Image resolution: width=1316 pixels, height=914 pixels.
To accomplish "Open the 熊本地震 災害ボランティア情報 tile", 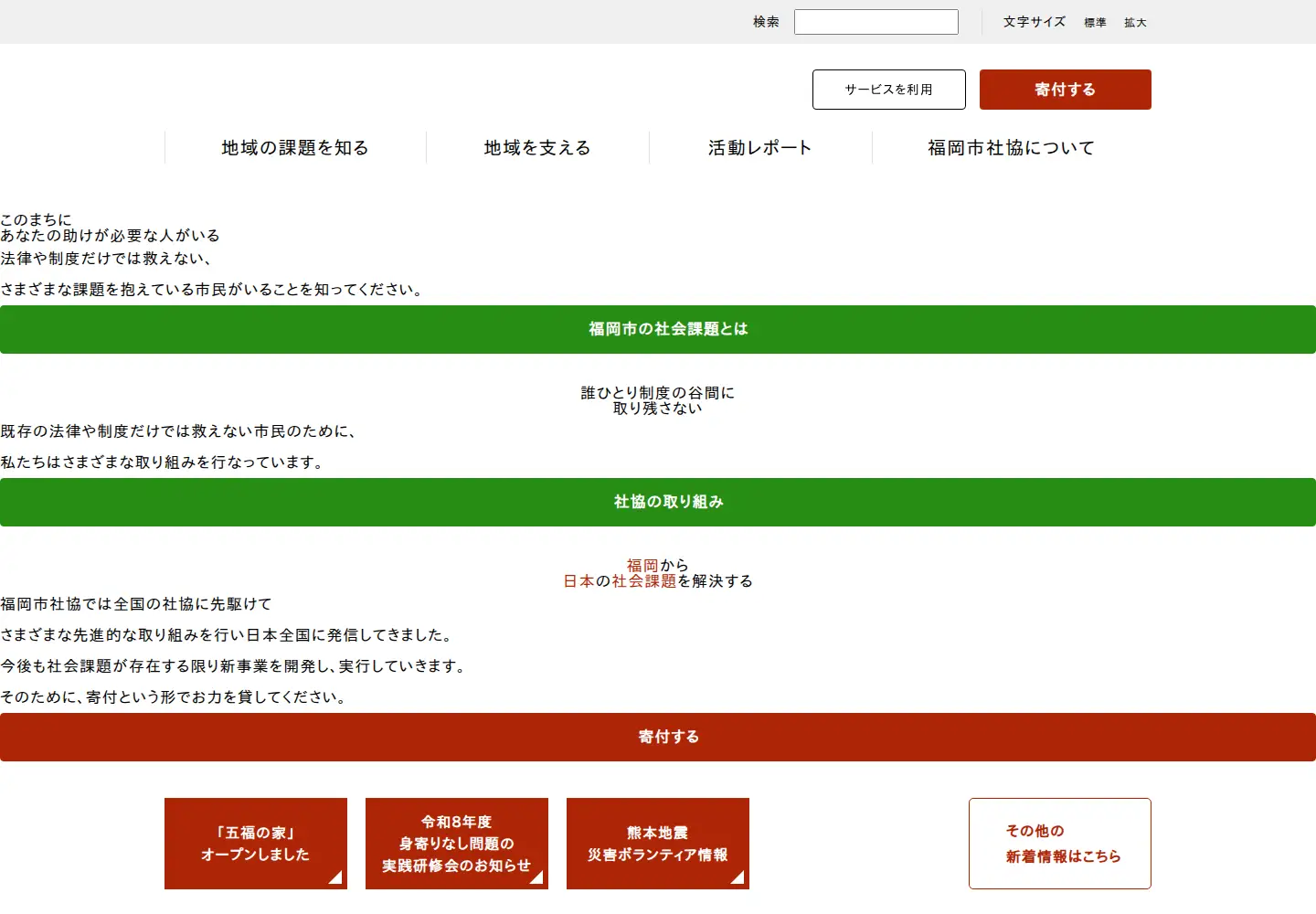I will (658, 844).
